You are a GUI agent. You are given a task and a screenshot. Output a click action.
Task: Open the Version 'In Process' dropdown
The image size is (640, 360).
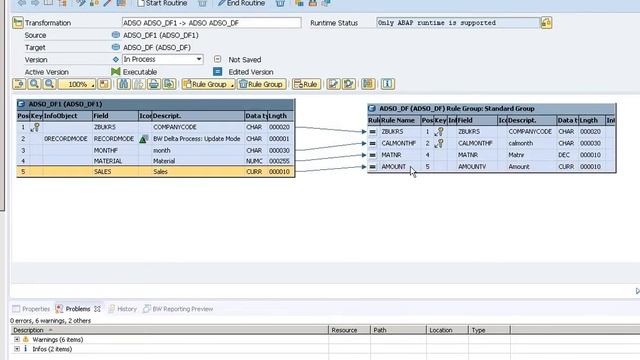(199, 59)
